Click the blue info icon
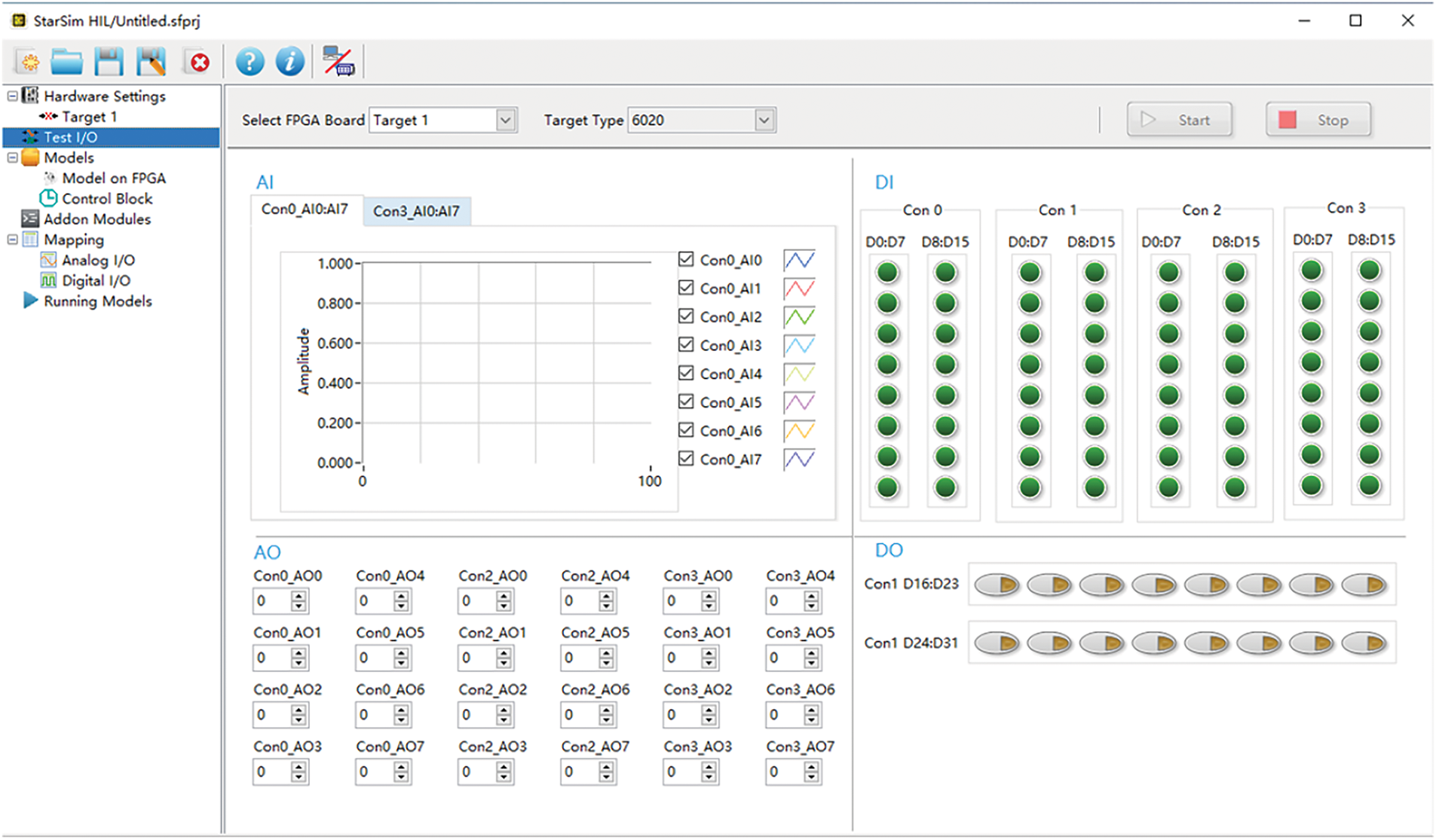This screenshot has height=840, width=1436. [289, 62]
